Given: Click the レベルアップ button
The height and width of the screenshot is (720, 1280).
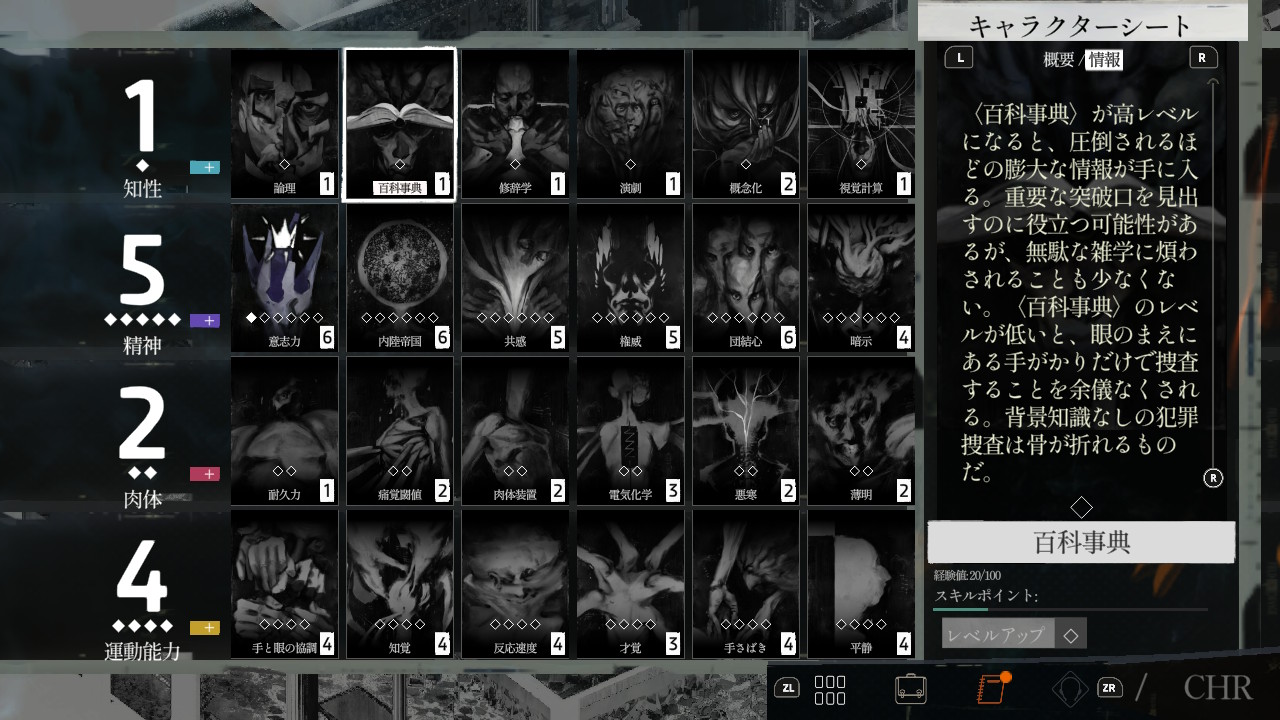Looking at the screenshot, I should click(x=1014, y=634).
